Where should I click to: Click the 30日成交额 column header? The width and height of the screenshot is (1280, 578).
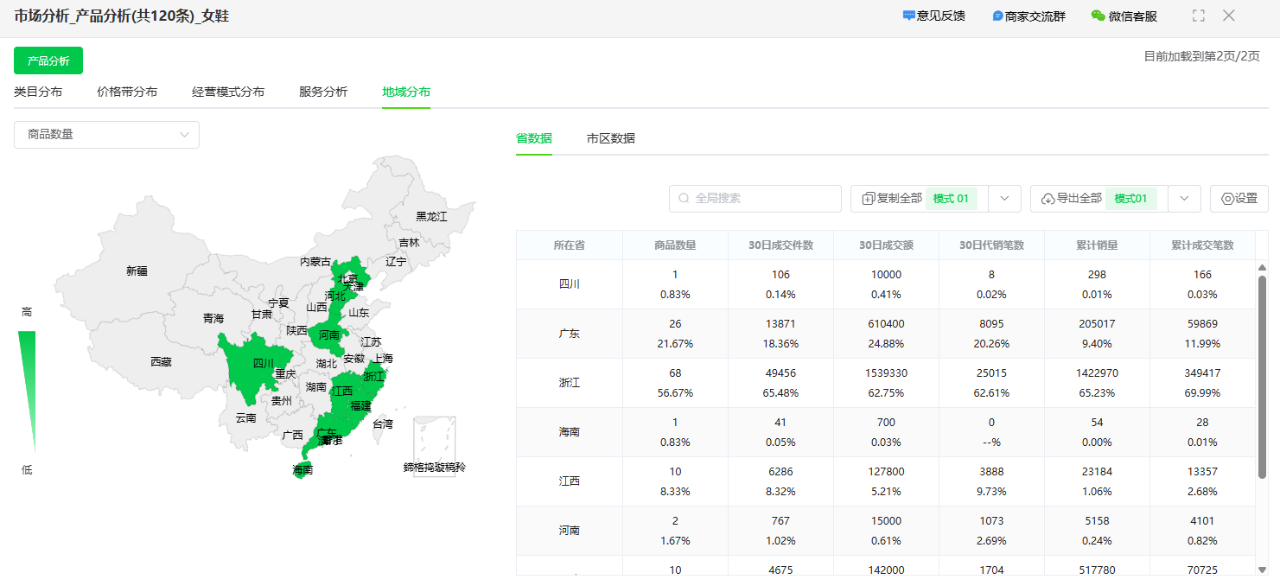886,245
